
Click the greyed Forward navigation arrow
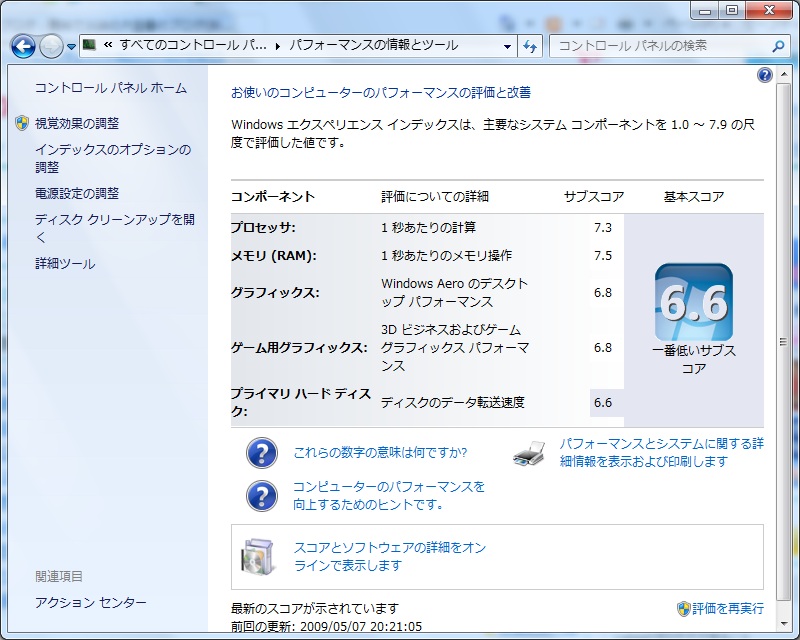[x=51, y=46]
